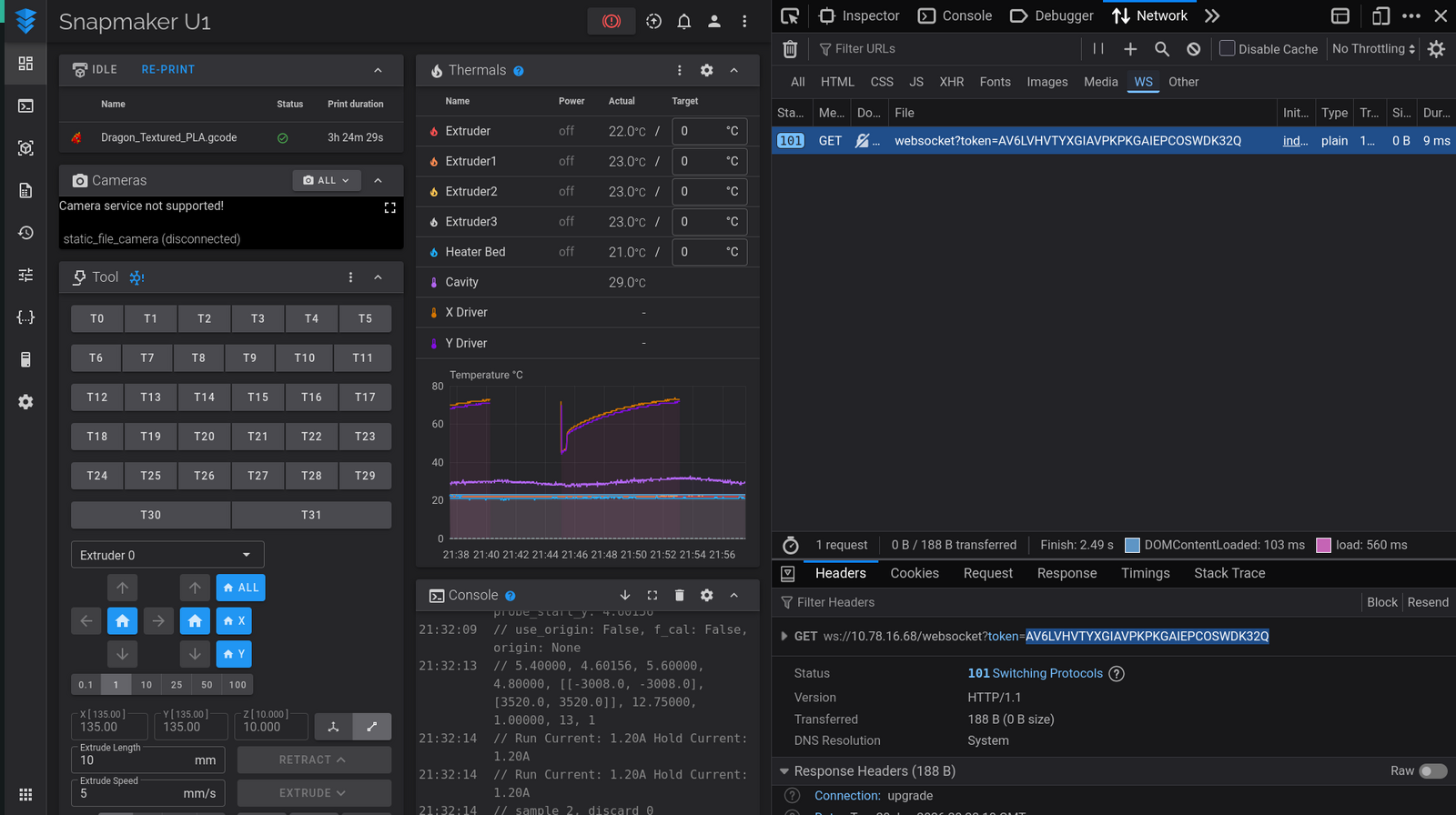Image resolution: width=1456 pixels, height=815 pixels.
Task: Open the network search magnifier
Action: [1162, 49]
